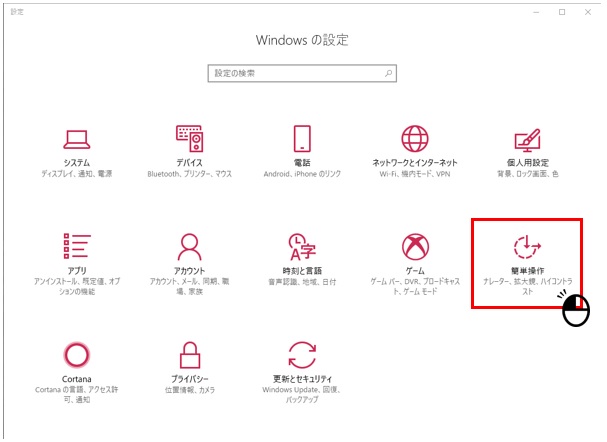Open the 時刻と言語 clock icon
Viewport: 607px width, 442px height.
point(302,247)
